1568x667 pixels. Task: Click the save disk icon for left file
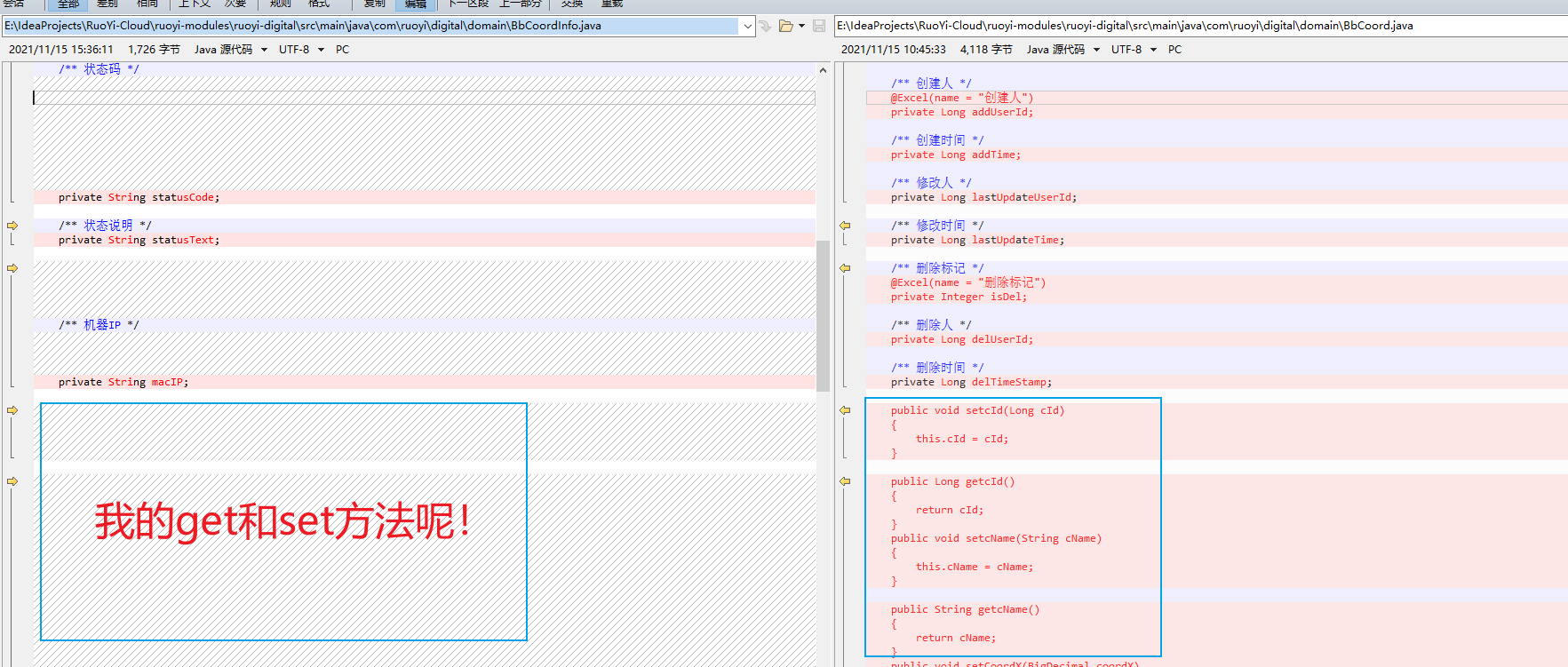(x=819, y=26)
